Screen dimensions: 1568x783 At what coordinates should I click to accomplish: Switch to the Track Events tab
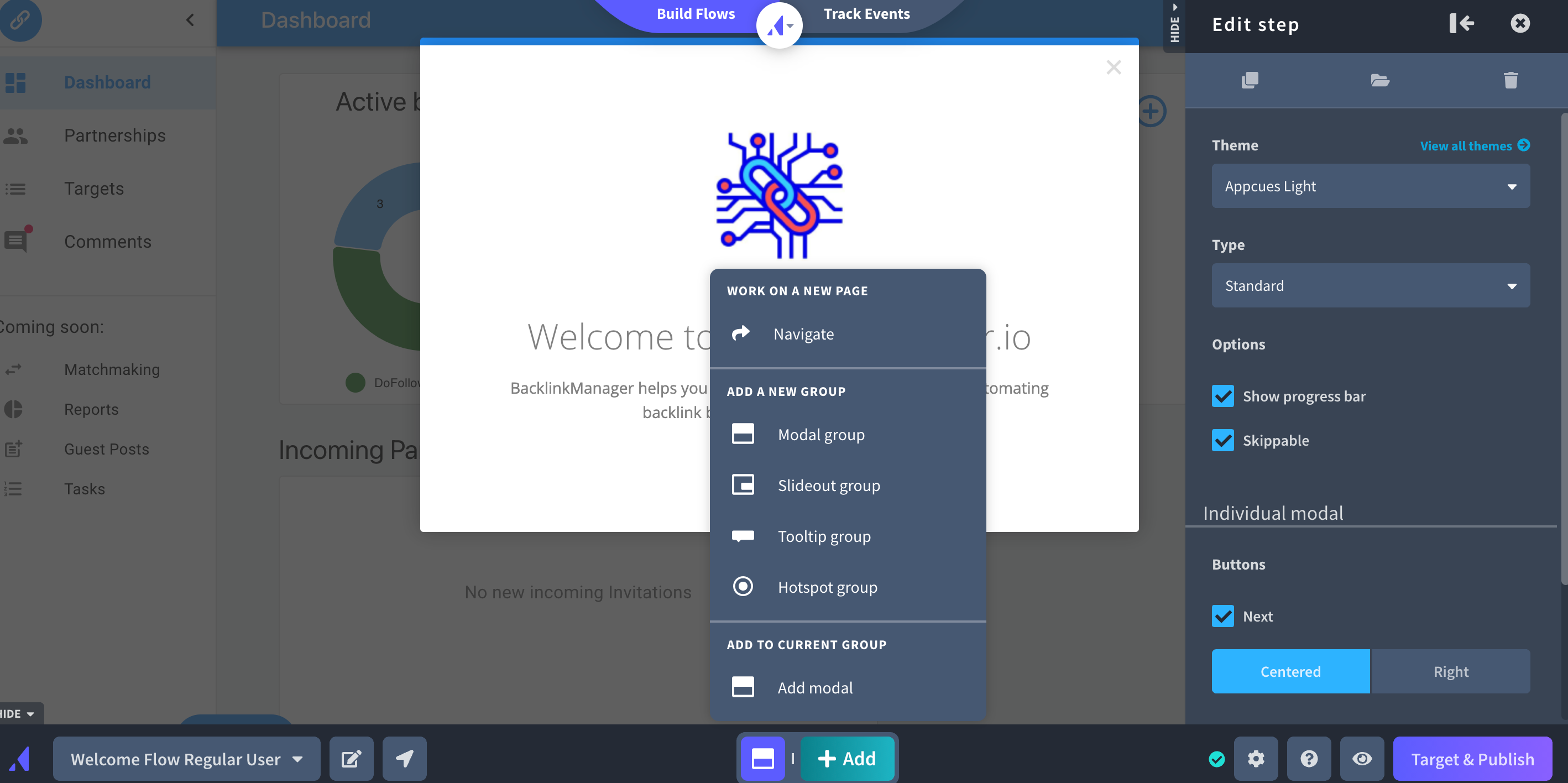(x=865, y=13)
